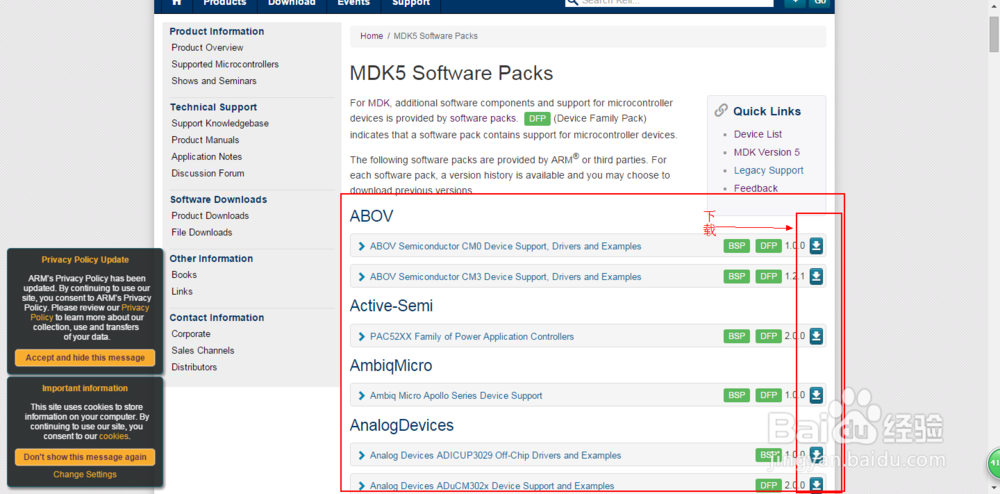The image size is (1000, 494).
Task: Click the Quick Links chain icon
Action: click(x=721, y=110)
